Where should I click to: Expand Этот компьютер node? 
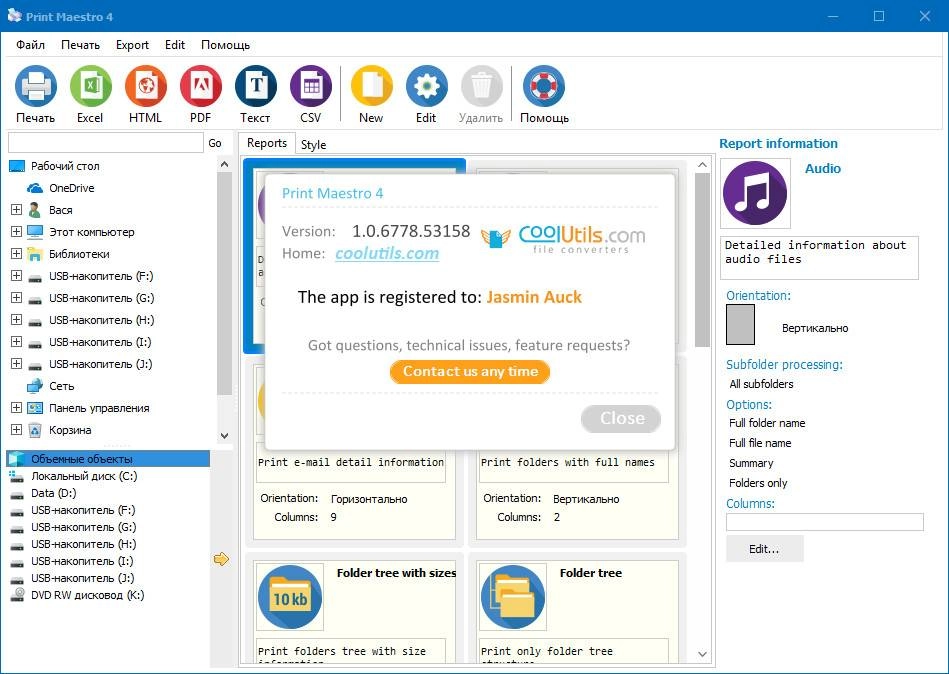pos(16,232)
